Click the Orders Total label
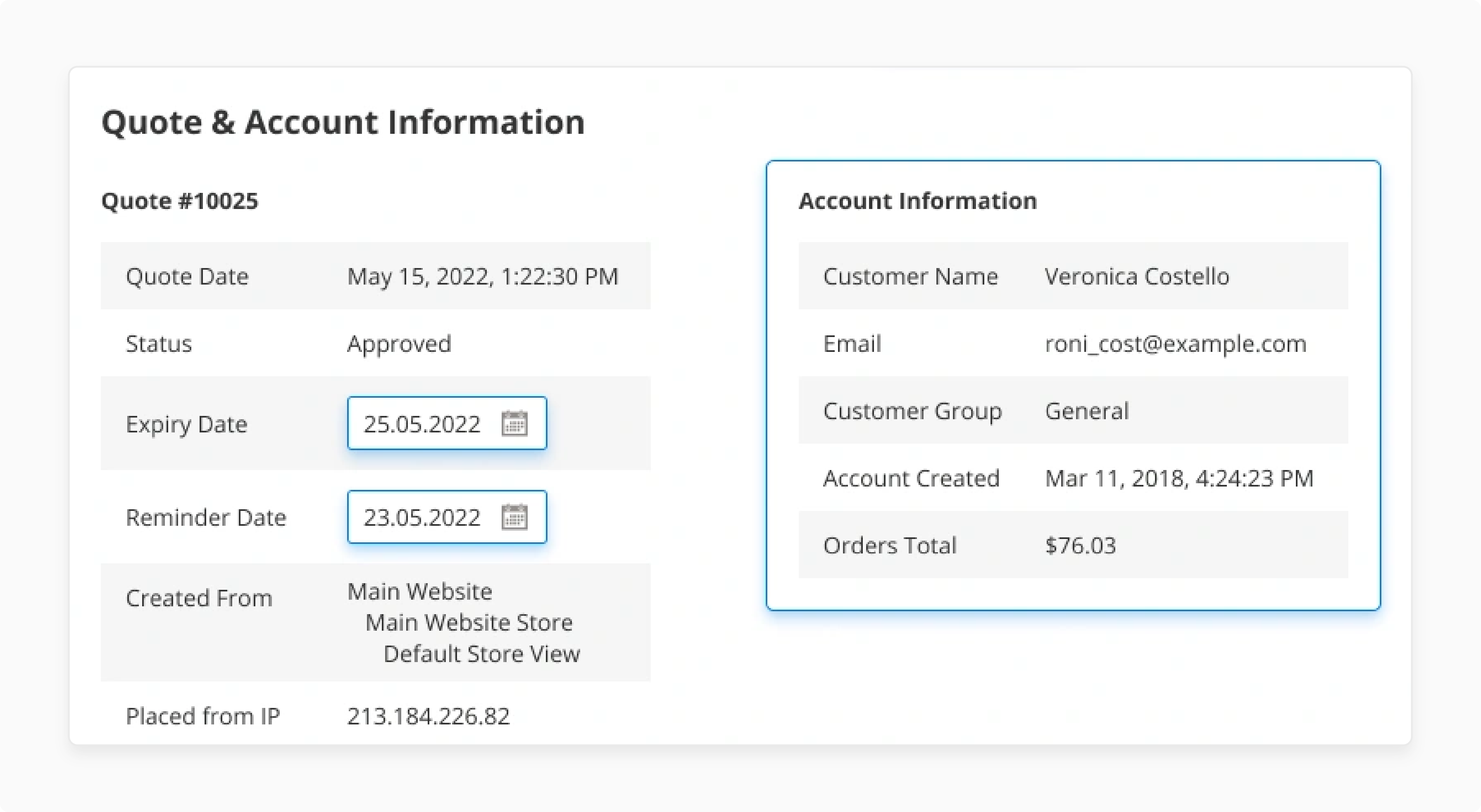1481x812 pixels. pos(890,545)
